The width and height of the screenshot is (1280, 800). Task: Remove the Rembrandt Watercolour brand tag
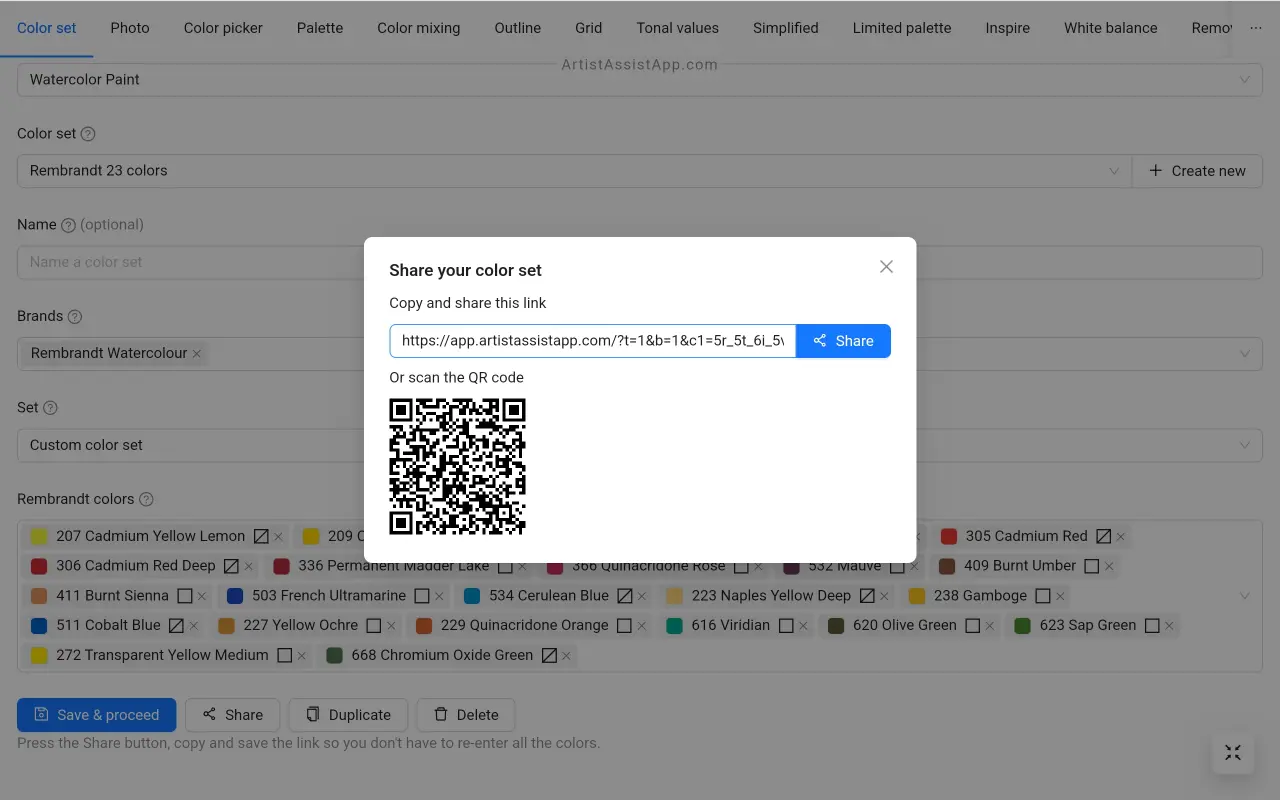197,354
